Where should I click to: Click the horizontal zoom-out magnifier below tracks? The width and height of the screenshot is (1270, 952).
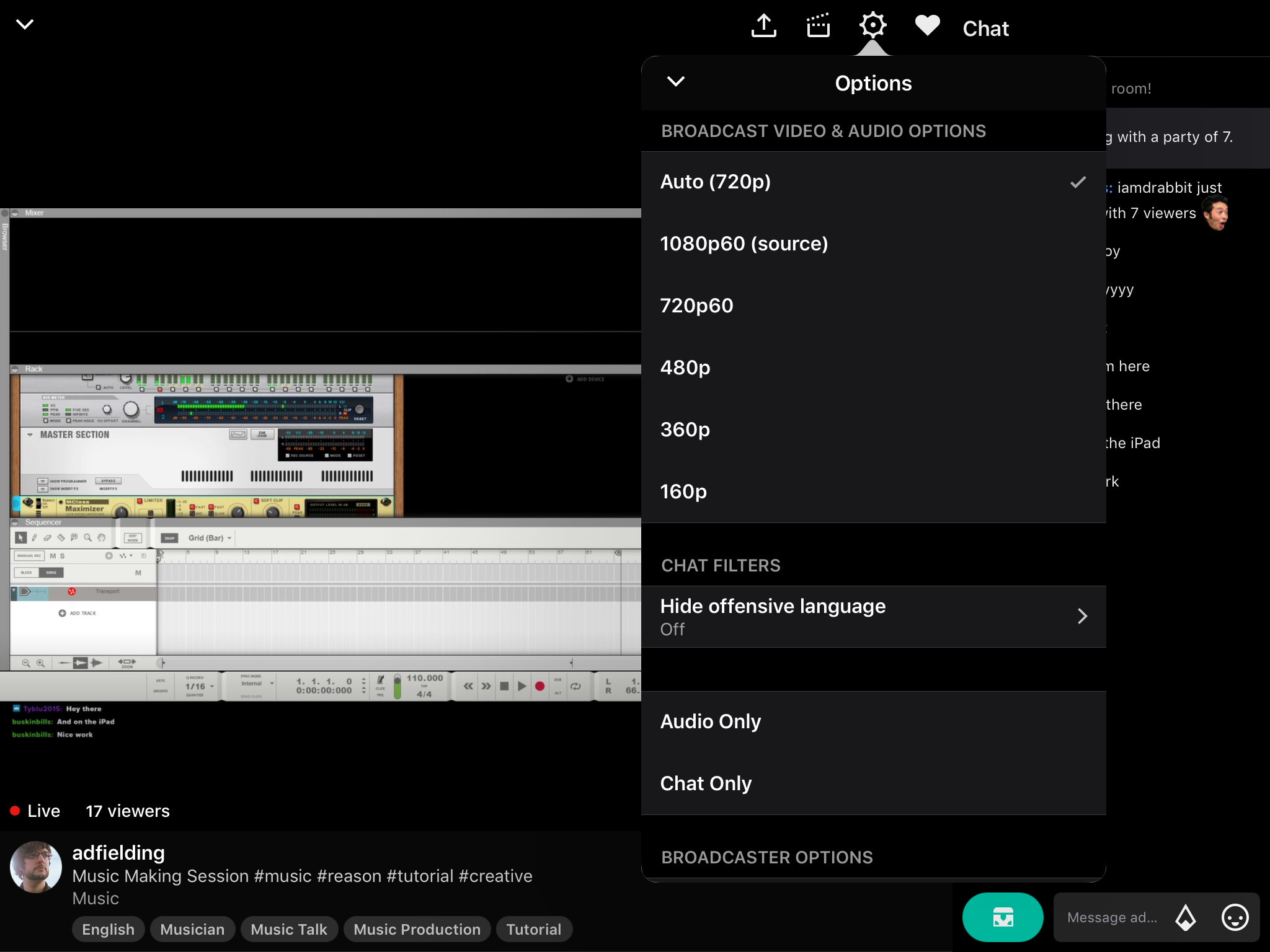pyautogui.click(x=26, y=663)
